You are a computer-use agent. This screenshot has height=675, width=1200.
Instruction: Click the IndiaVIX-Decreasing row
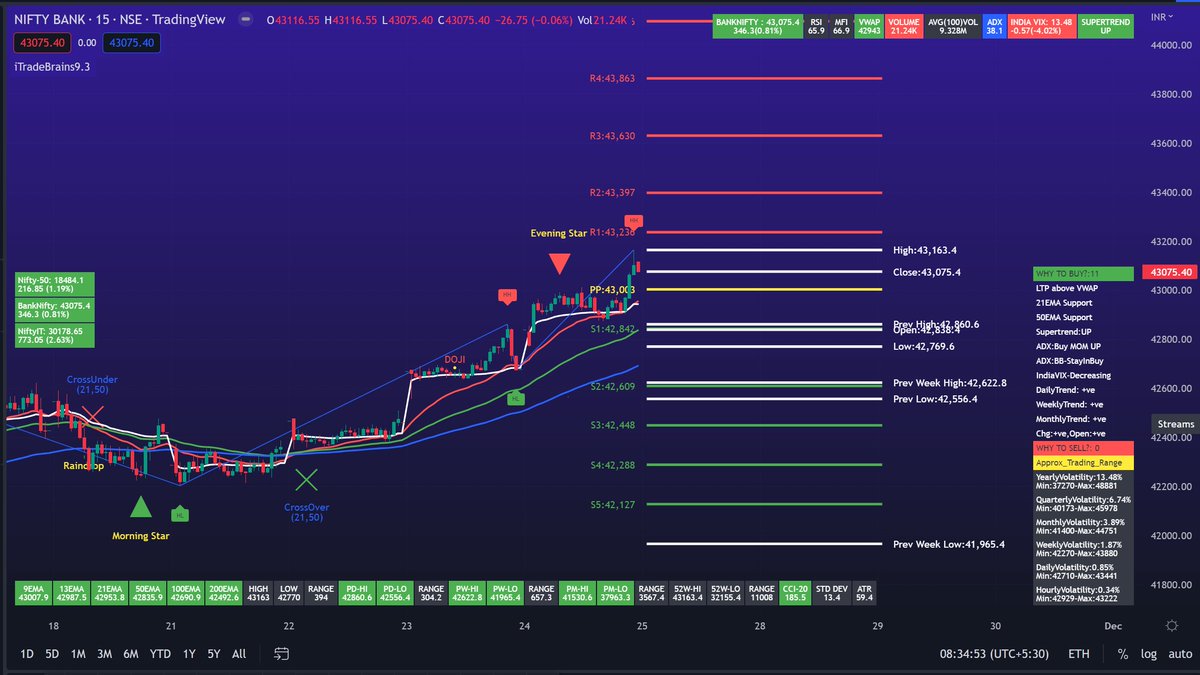click(x=1084, y=375)
